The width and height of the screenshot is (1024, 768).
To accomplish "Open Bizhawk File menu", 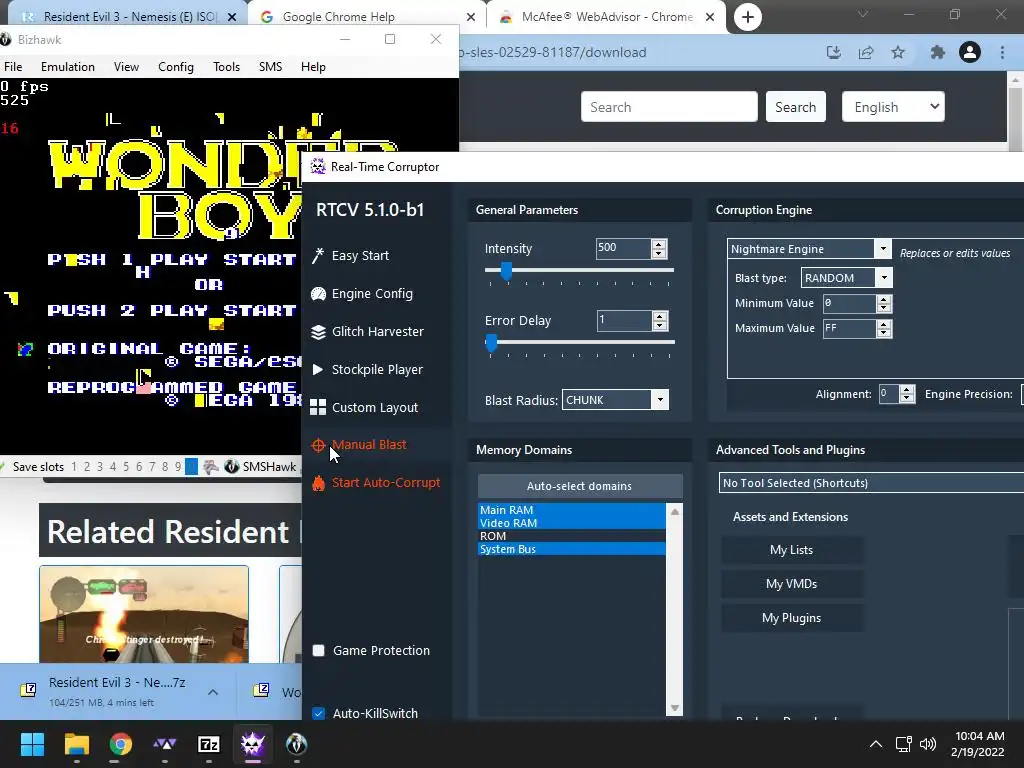I will 13,67.
